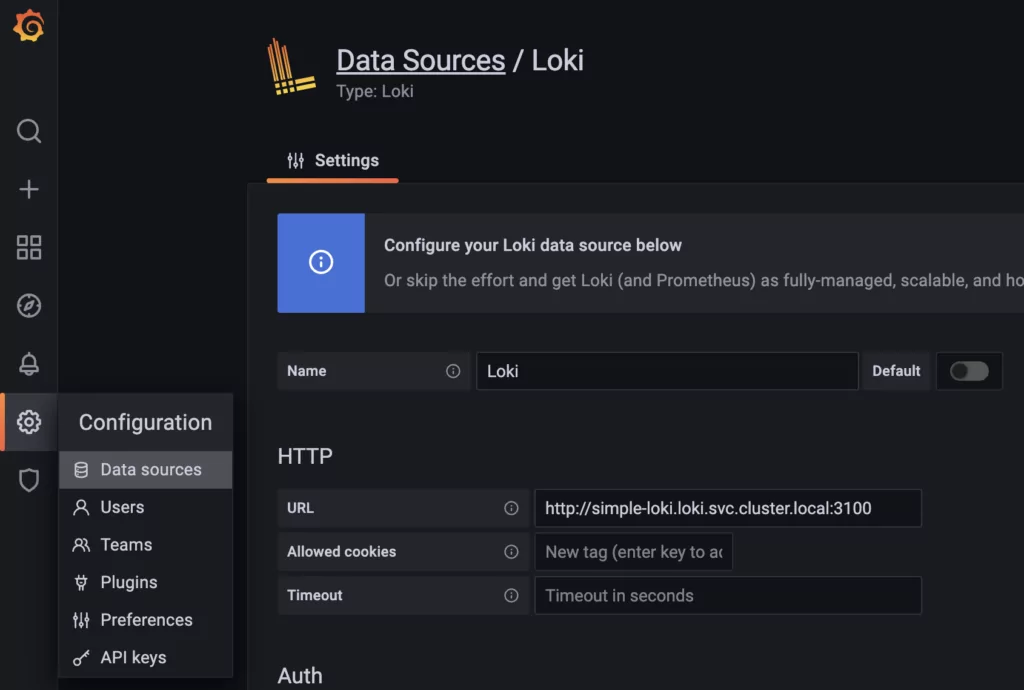Click the Auth section heading
1024x690 pixels.
[300, 676]
